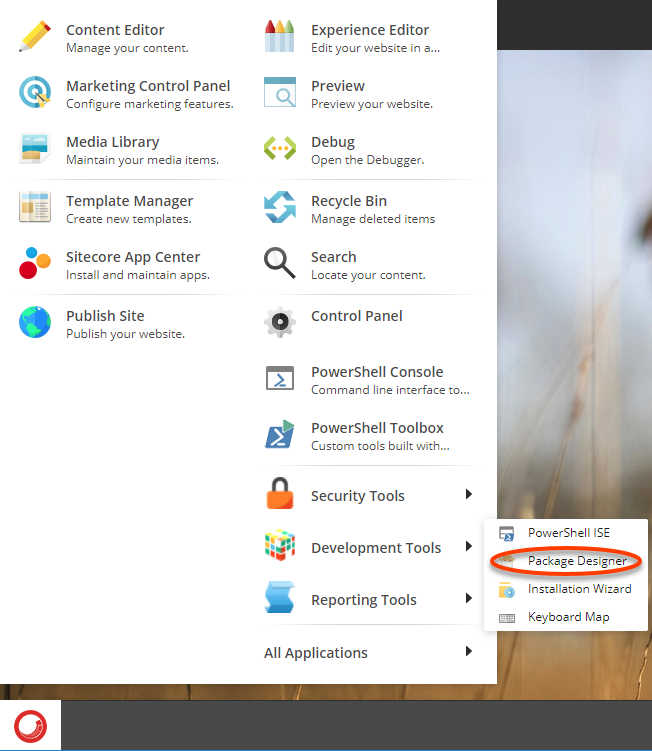Click the Development Tools cube icon
The width and height of the screenshot is (652, 751).
(280, 545)
